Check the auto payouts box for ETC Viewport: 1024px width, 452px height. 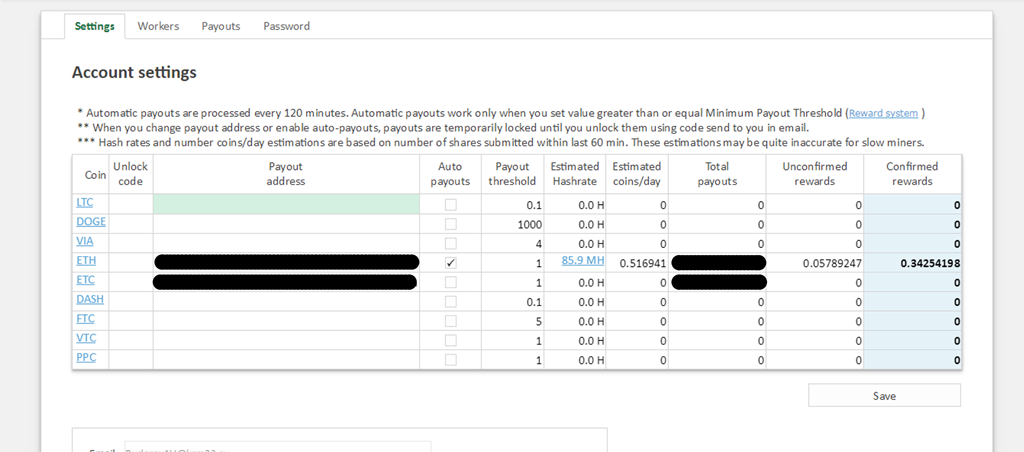pos(450,281)
